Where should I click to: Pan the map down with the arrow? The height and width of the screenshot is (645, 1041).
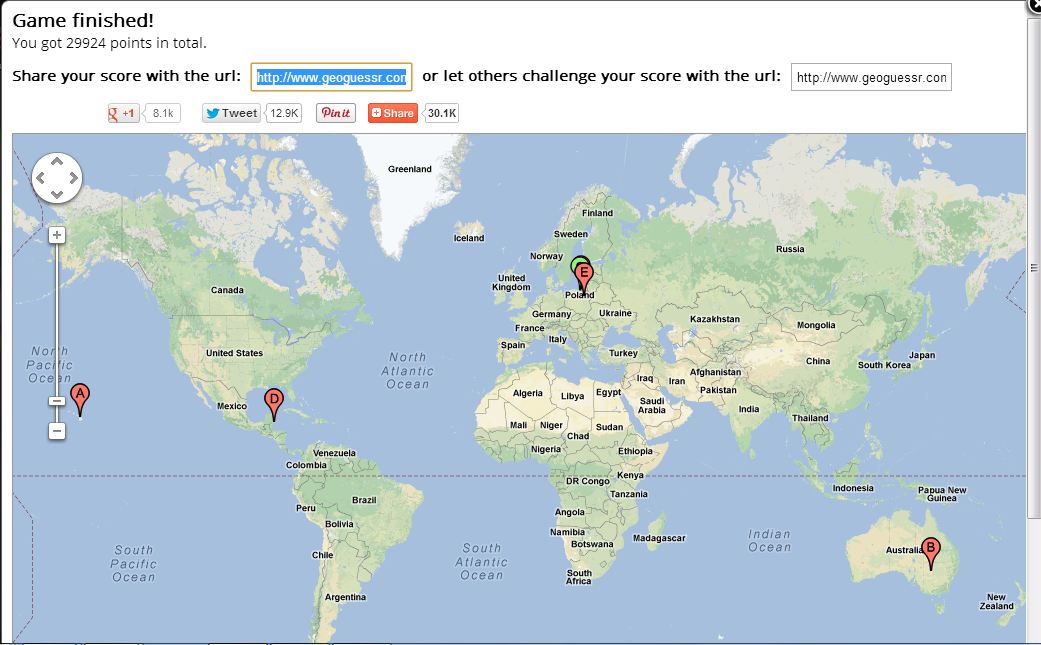click(x=57, y=194)
